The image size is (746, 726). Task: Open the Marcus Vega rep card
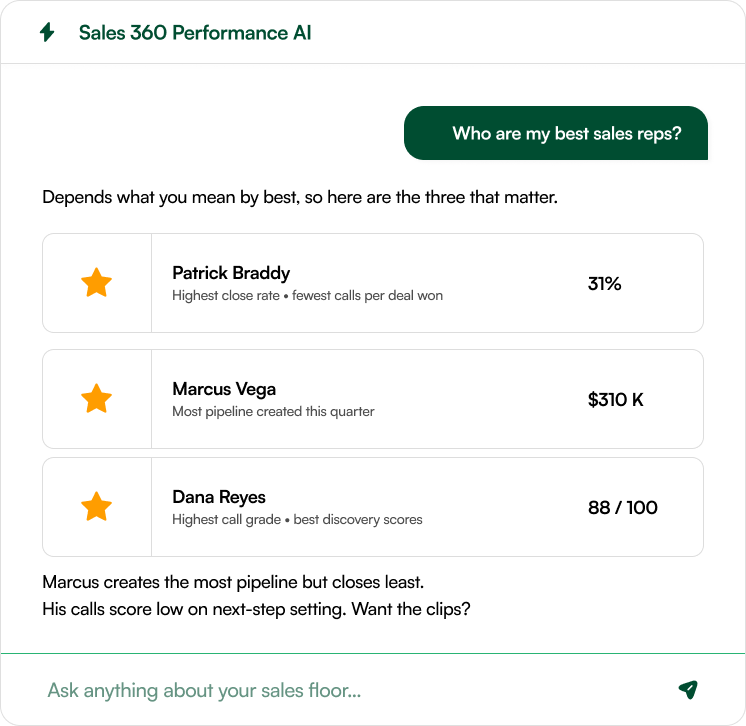373,399
